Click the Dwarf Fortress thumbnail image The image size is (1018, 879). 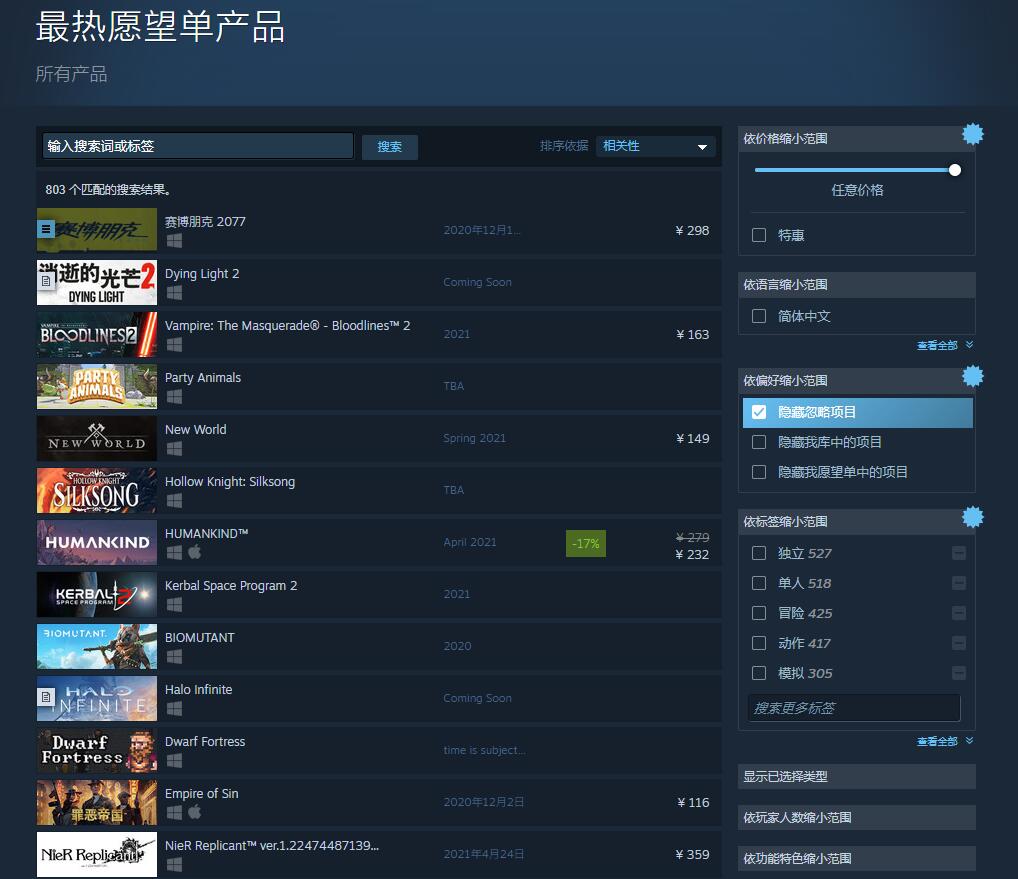(97, 750)
